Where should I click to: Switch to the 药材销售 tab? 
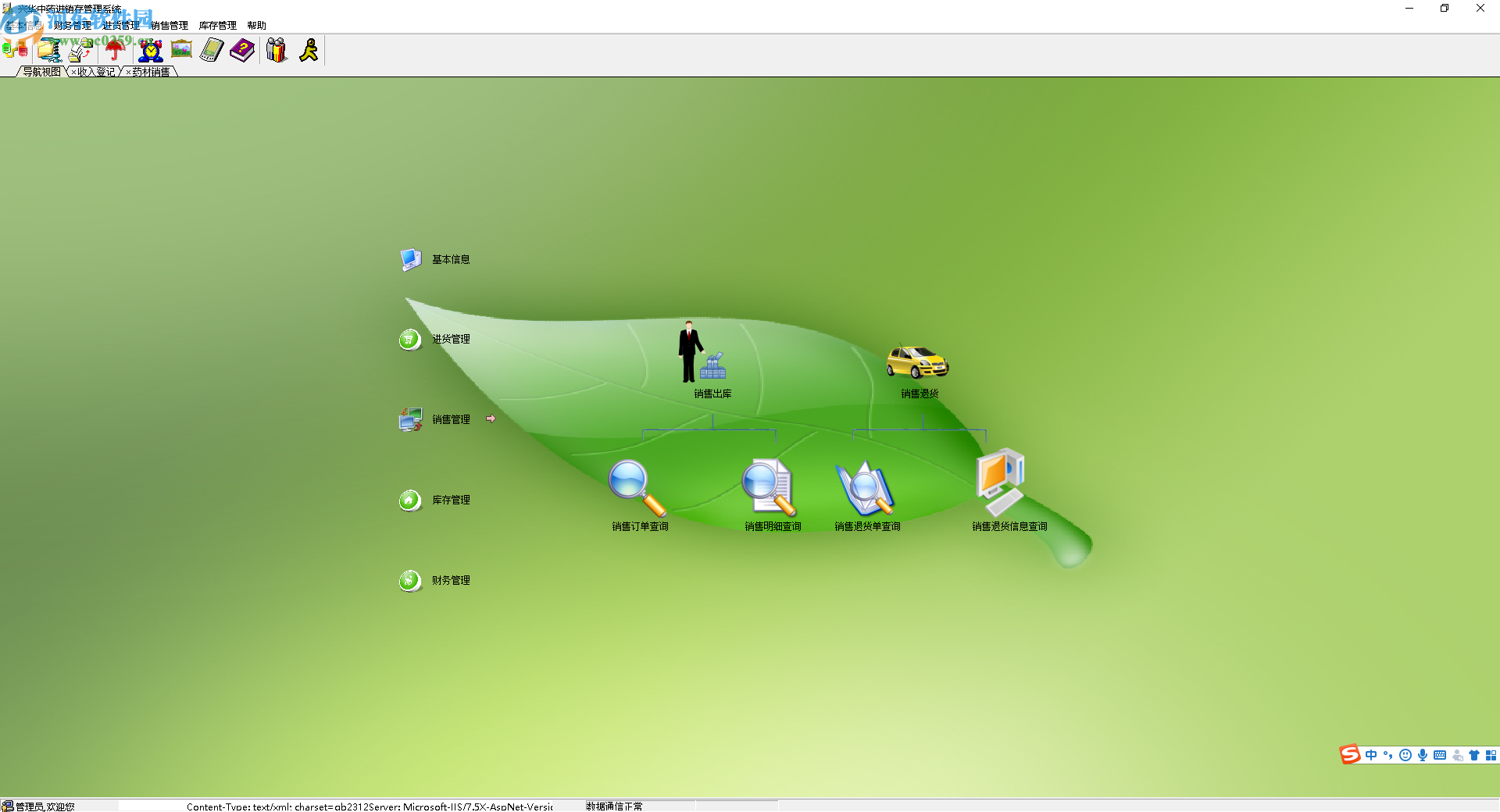151,72
